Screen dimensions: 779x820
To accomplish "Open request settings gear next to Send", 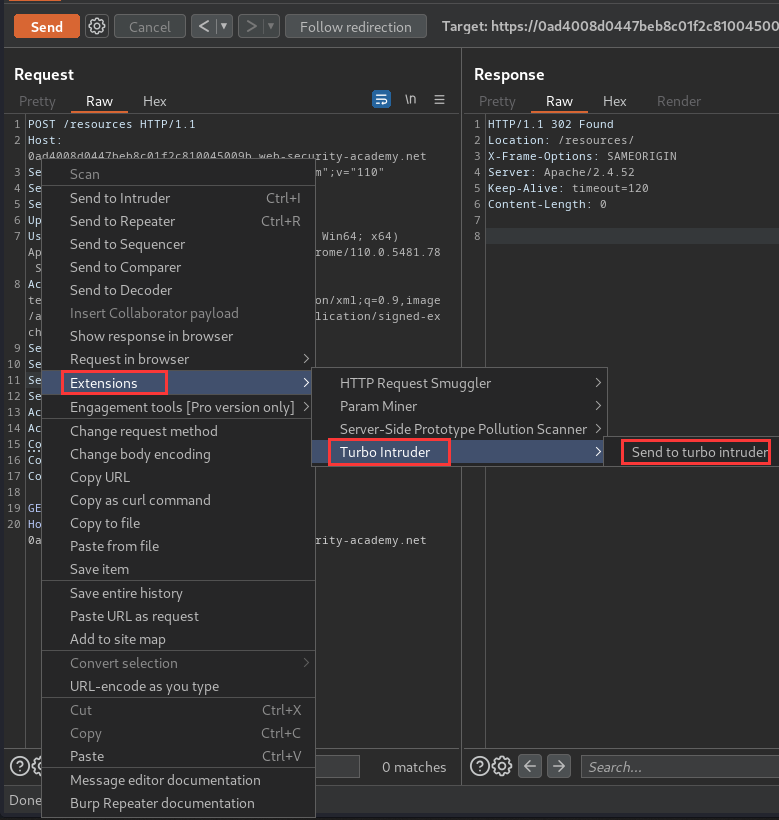I will (x=97, y=26).
